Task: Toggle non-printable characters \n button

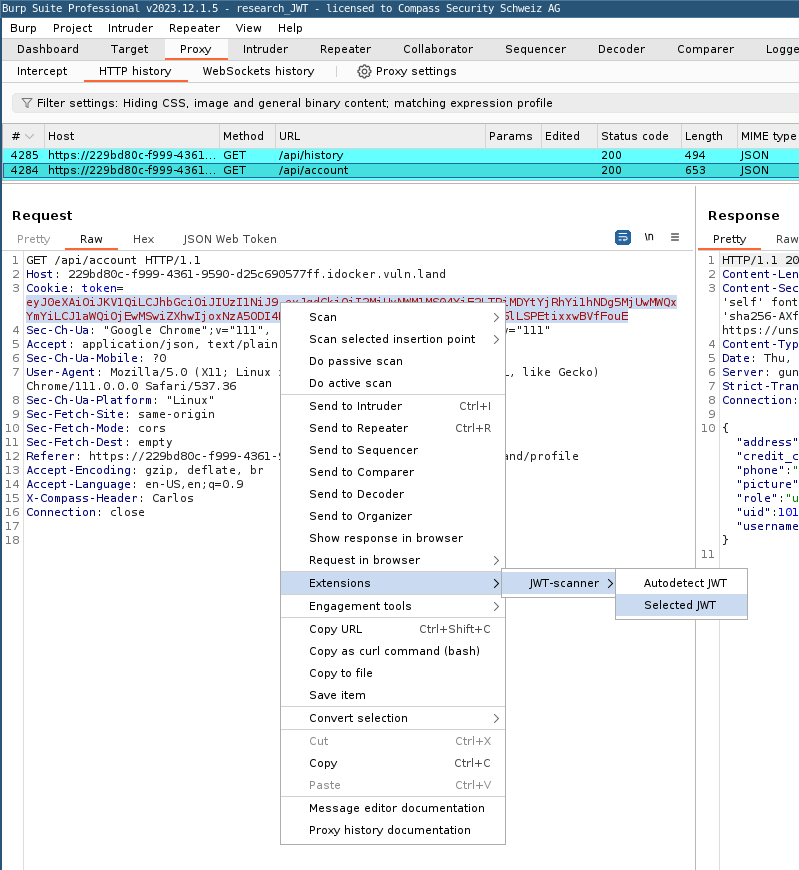Action: 649,237
